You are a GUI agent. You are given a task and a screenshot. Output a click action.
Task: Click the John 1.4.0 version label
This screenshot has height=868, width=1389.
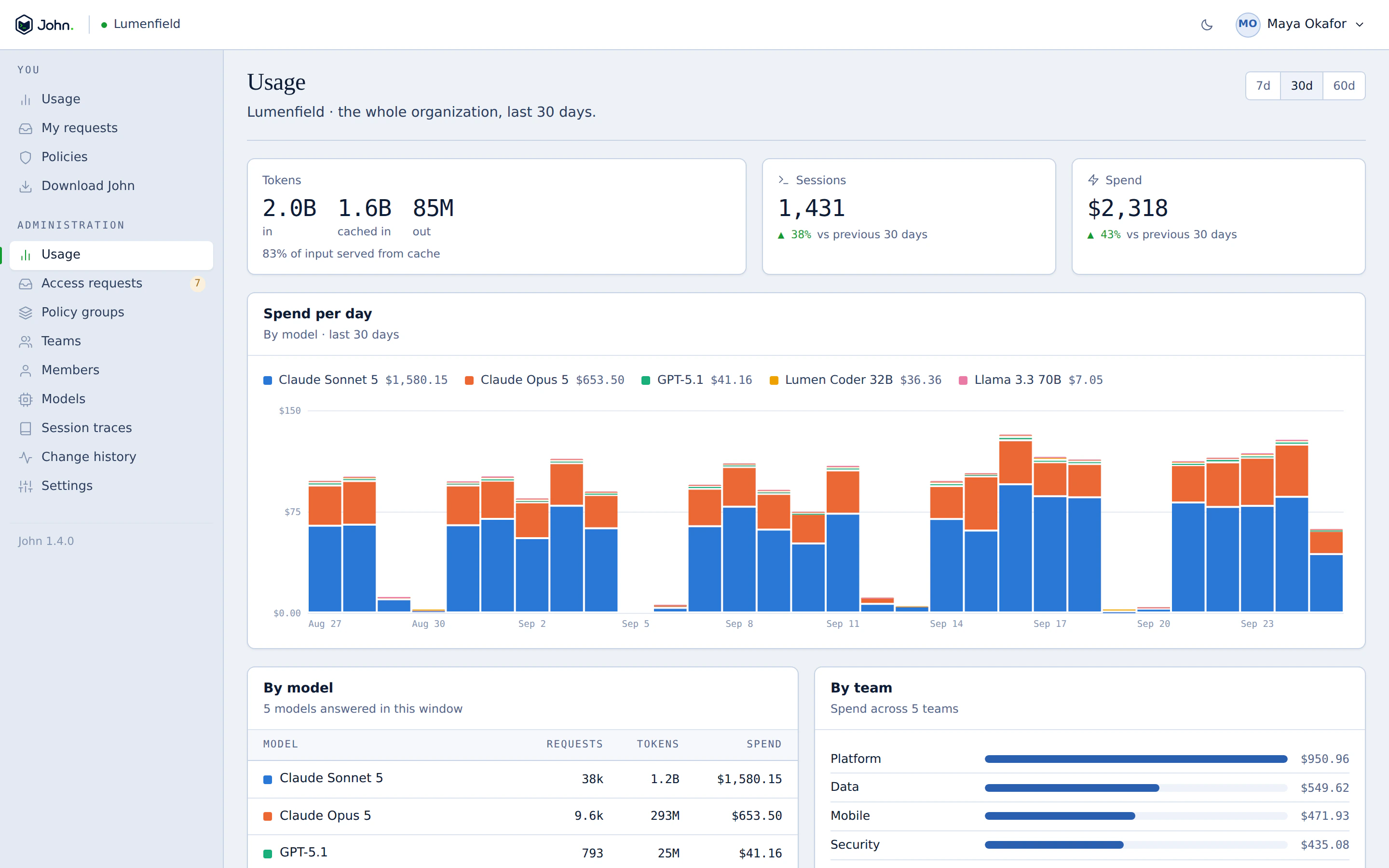(x=46, y=542)
